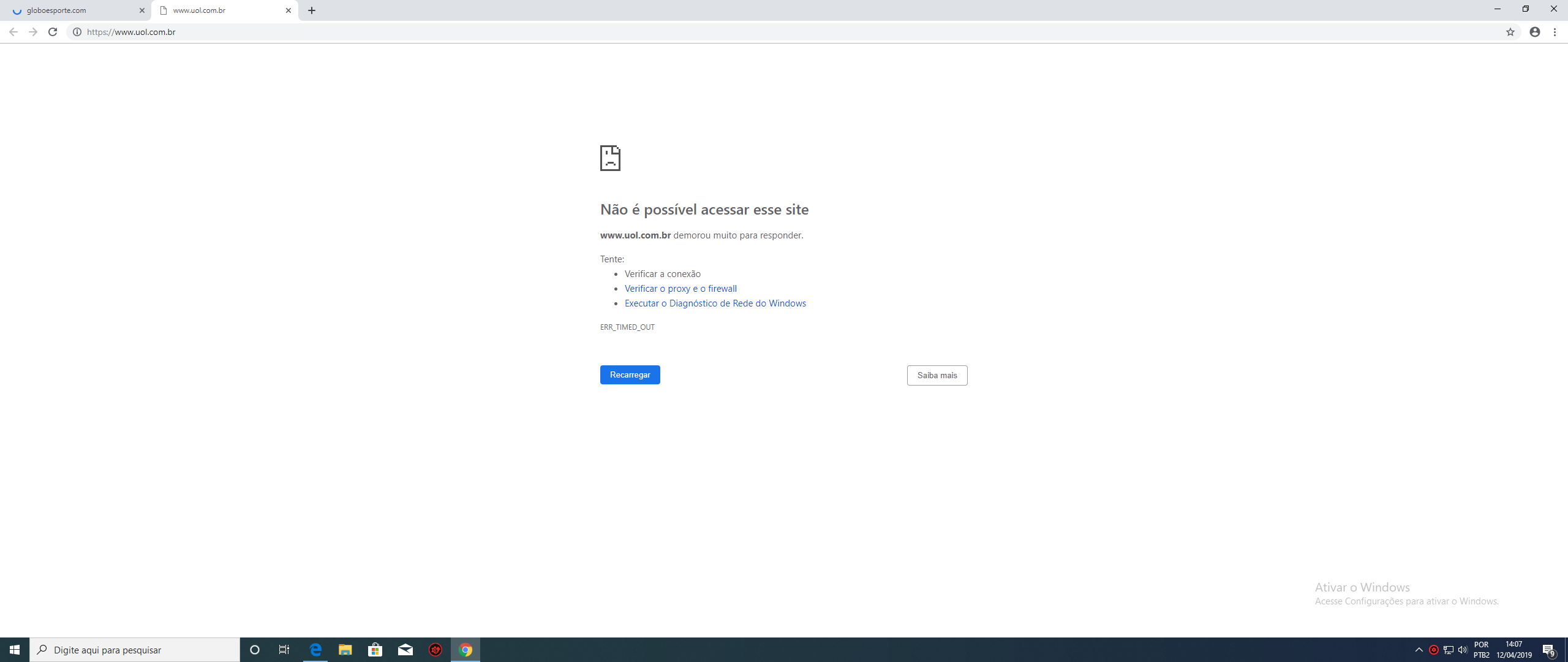This screenshot has width=1568, height=662.
Task: Open Task View on the taskbar
Action: (x=284, y=650)
